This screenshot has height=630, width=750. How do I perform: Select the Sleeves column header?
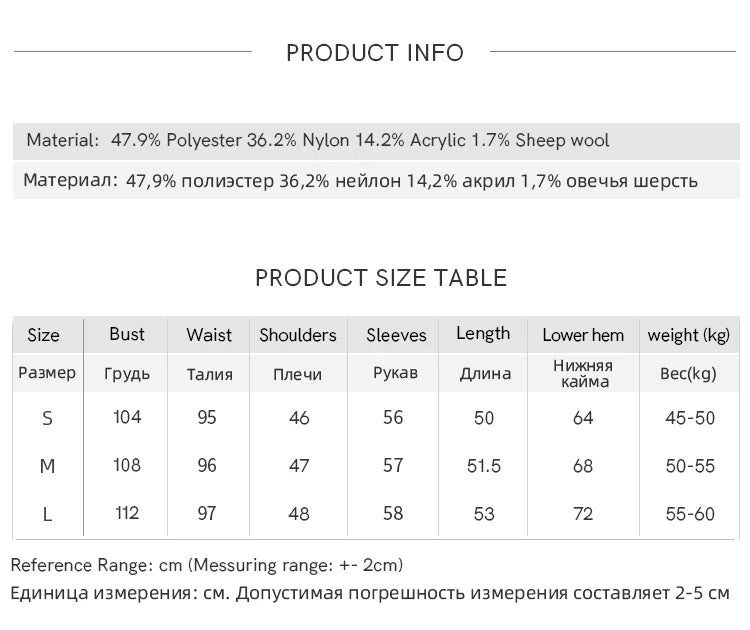tap(396, 335)
